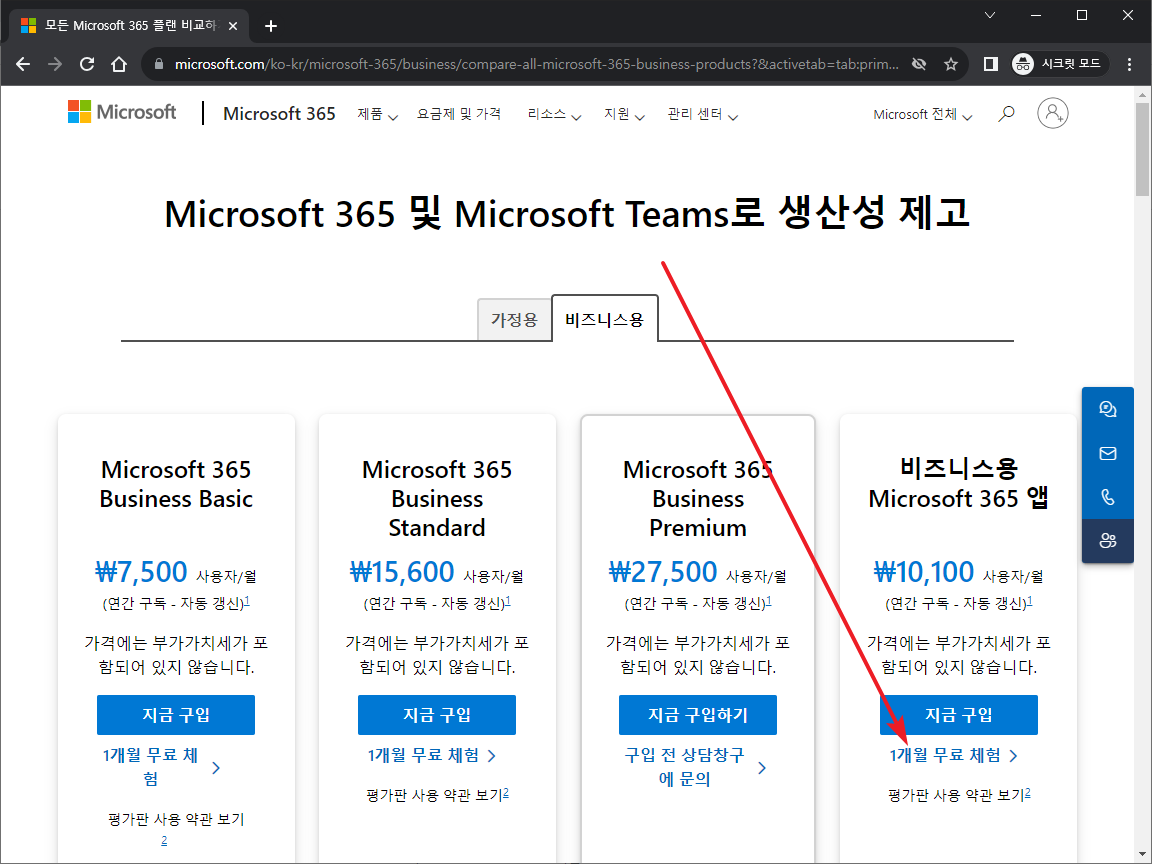Select the 비즈니스용 tab
Image resolution: width=1152 pixels, height=864 pixels.
click(605, 319)
